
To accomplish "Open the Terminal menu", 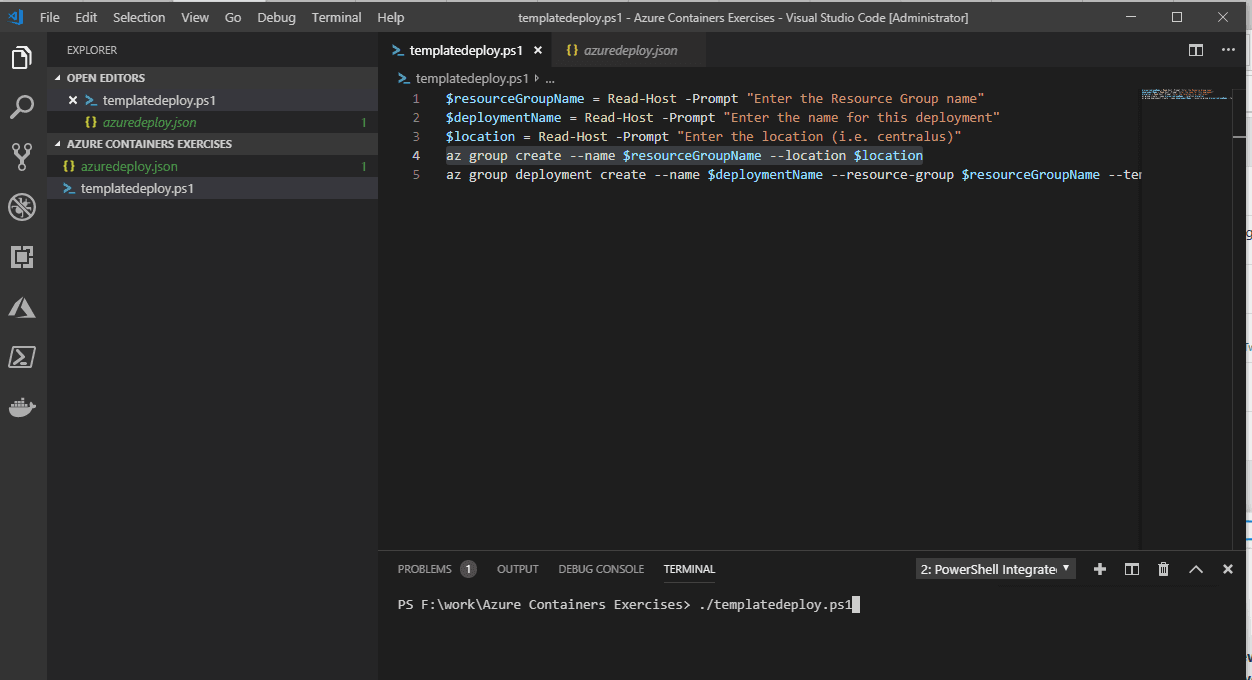I will (x=337, y=17).
